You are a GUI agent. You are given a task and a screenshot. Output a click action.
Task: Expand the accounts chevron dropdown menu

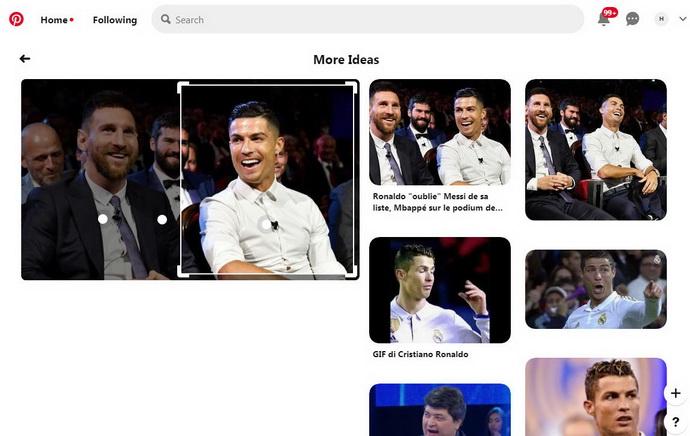click(682, 19)
